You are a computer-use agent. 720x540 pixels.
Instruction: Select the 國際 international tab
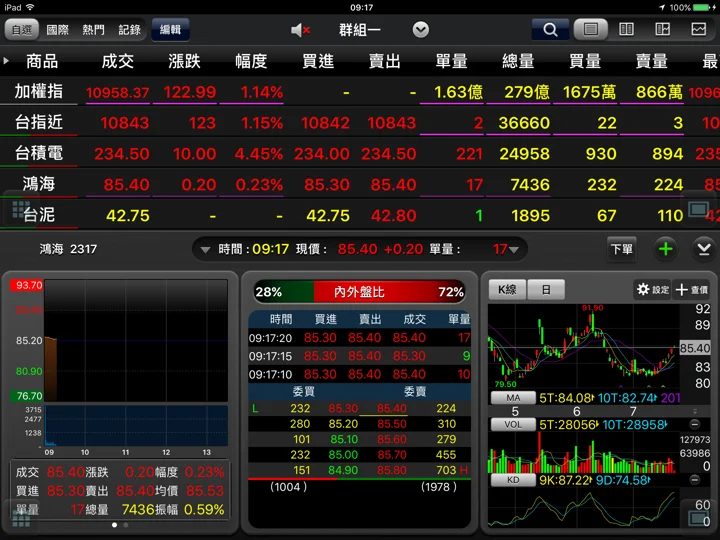click(x=57, y=30)
